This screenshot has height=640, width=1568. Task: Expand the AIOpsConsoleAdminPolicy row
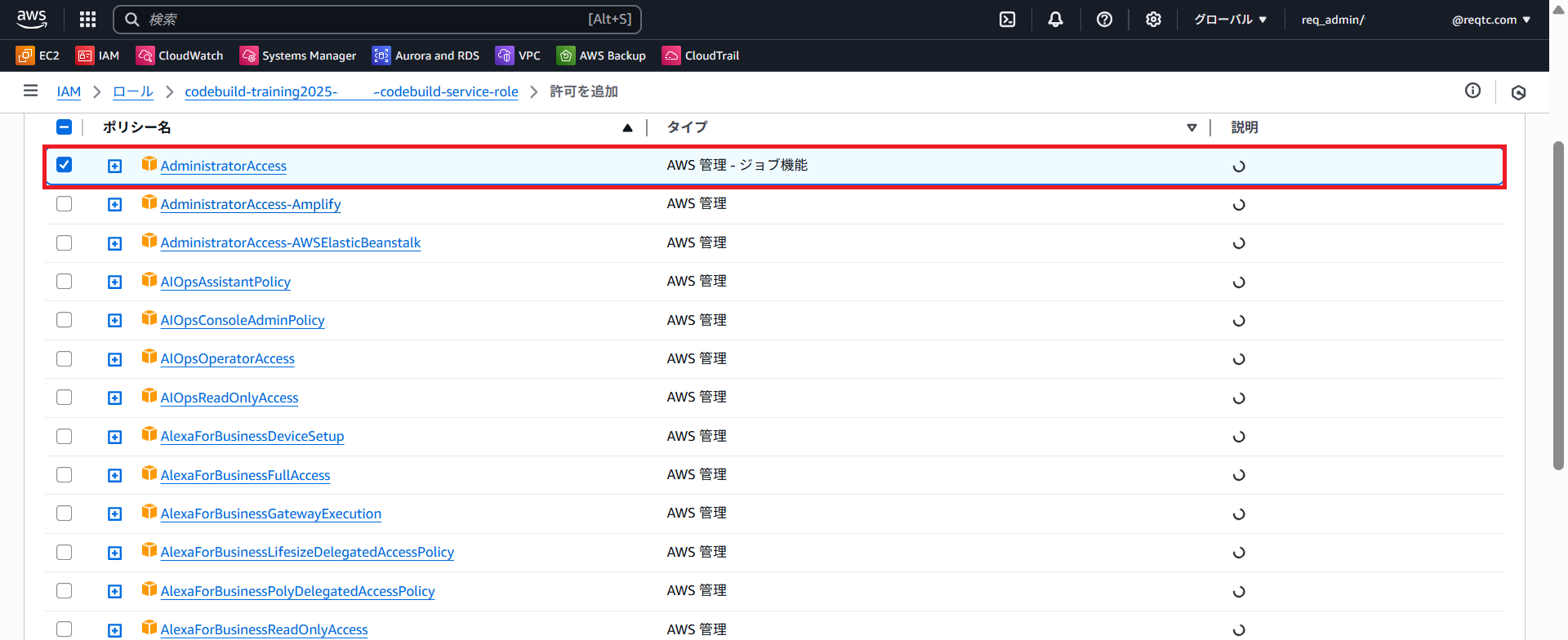coord(115,320)
